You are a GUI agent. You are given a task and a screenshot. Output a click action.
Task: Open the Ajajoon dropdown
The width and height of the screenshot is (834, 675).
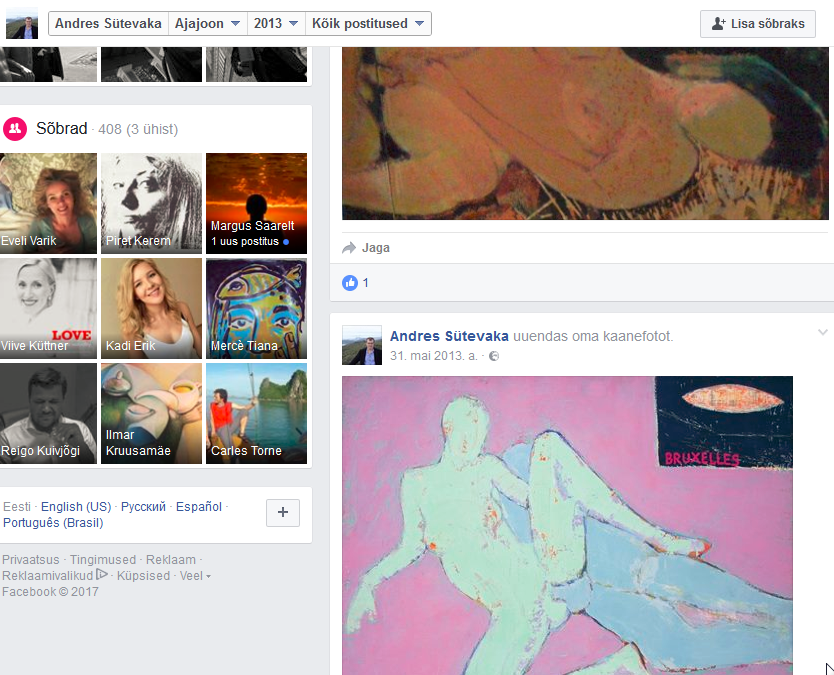(207, 23)
